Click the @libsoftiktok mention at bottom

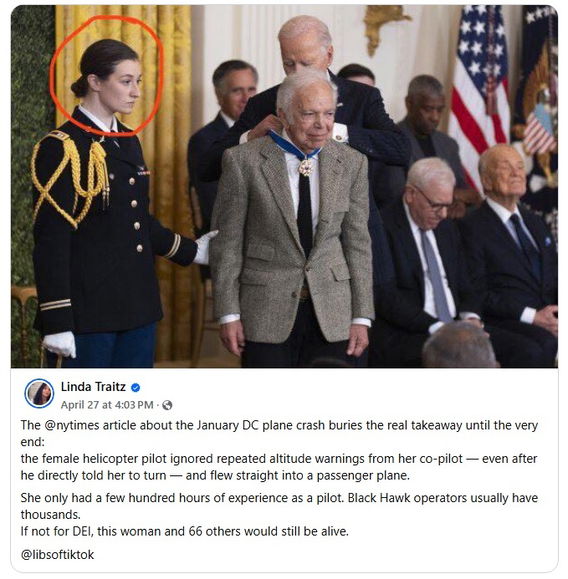pyautogui.click(x=57, y=555)
